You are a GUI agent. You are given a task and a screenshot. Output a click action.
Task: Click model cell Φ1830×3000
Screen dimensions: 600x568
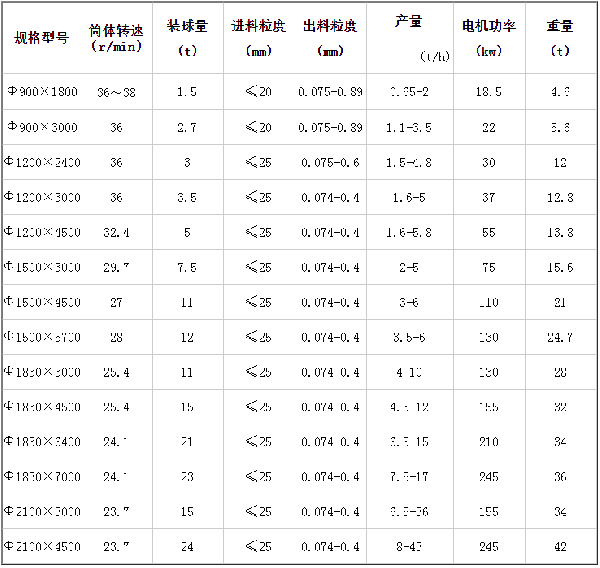click(42, 372)
